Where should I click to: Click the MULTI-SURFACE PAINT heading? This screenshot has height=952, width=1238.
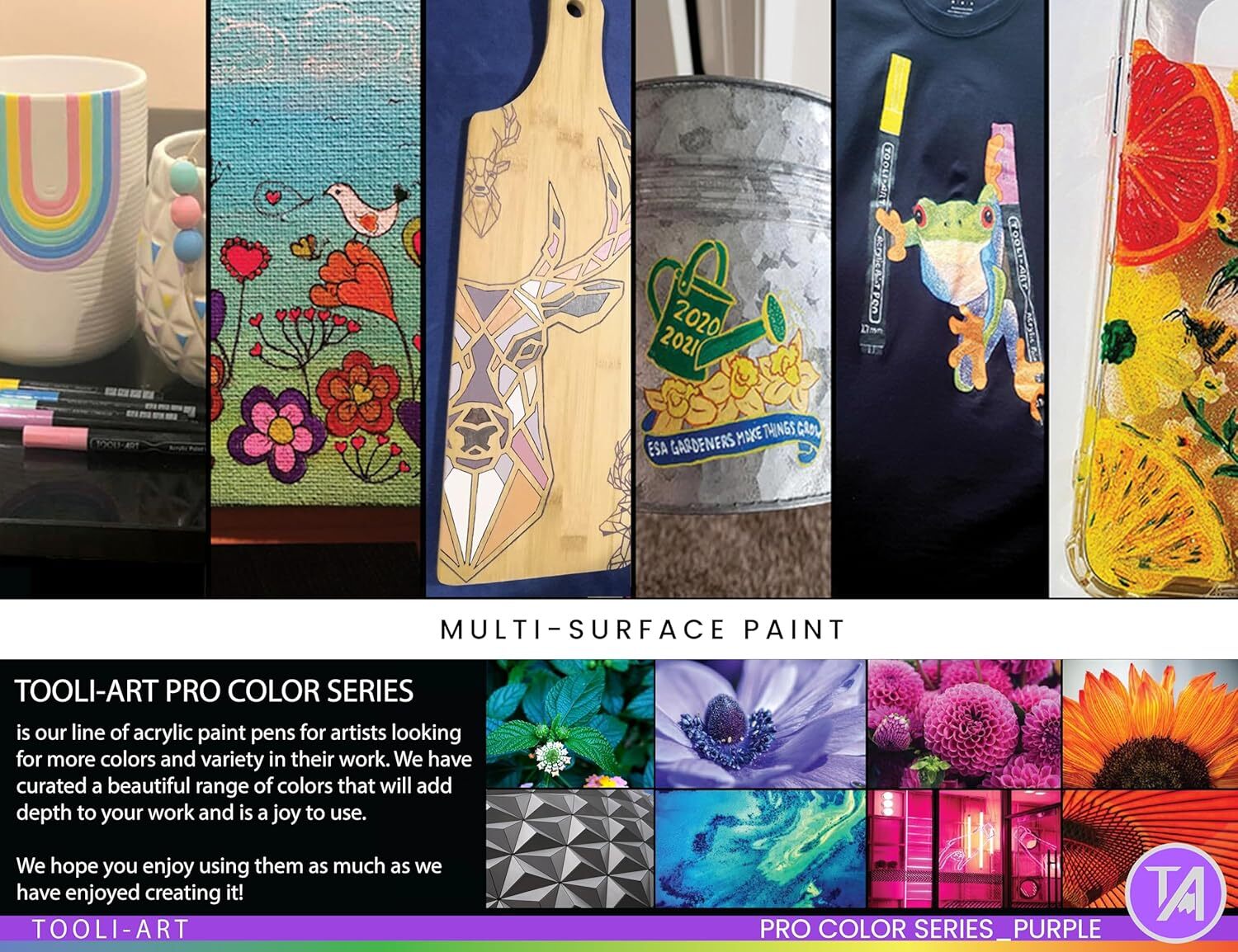(643, 629)
